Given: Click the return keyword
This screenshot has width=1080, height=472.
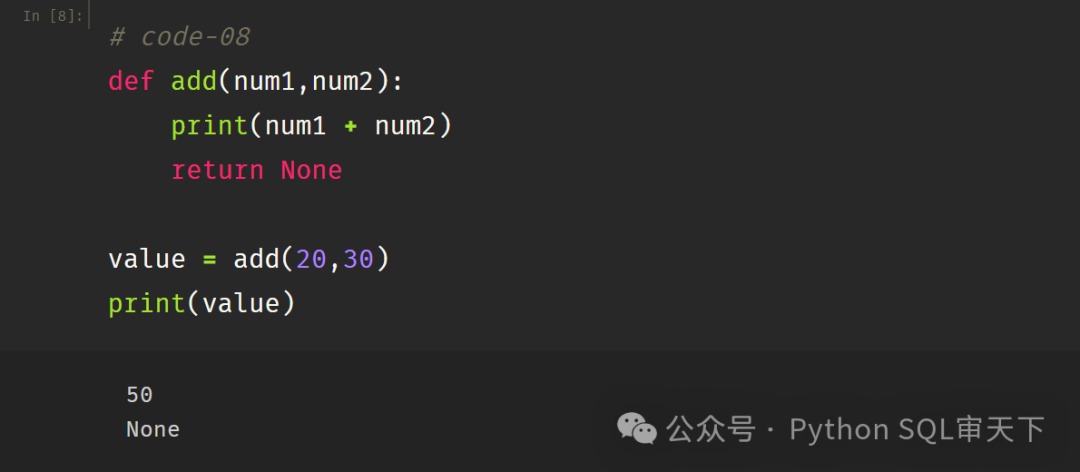Looking at the screenshot, I should click(x=218, y=170).
